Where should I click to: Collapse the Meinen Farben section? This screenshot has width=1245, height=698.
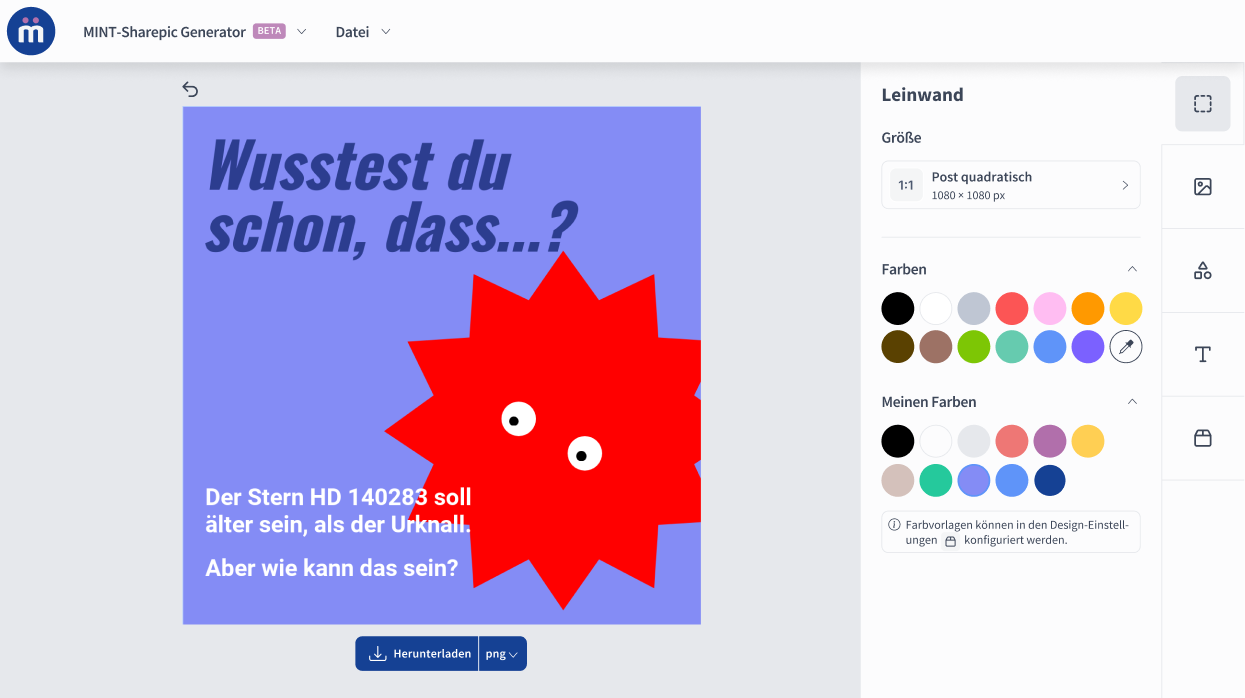pyautogui.click(x=1132, y=402)
